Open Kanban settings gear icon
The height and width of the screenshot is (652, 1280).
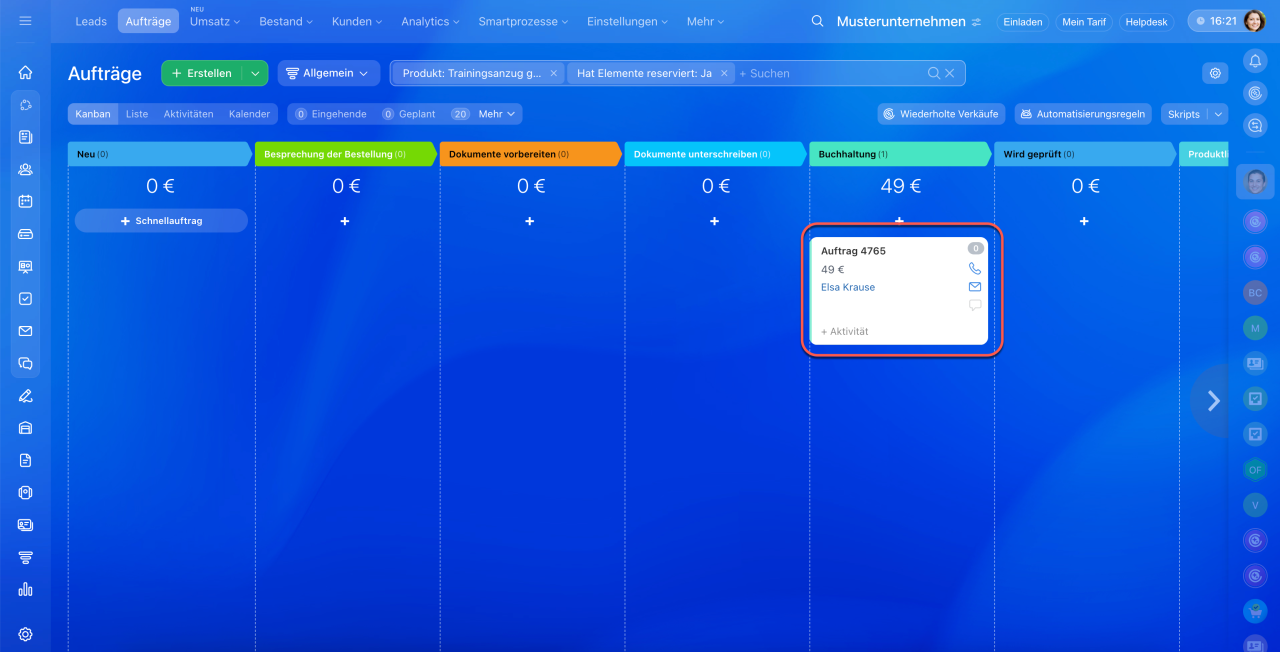(1215, 73)
